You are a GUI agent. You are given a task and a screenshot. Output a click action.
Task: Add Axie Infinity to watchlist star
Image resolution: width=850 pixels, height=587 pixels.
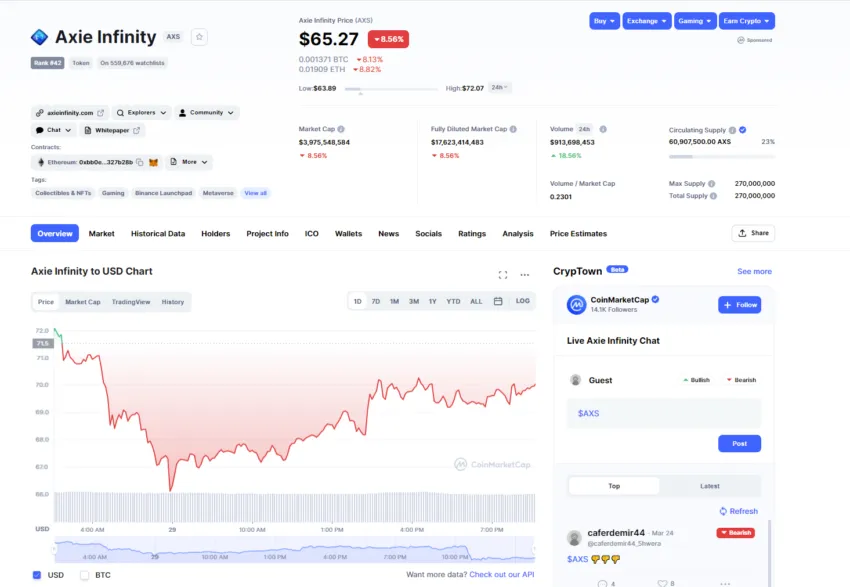coord(199,37)
